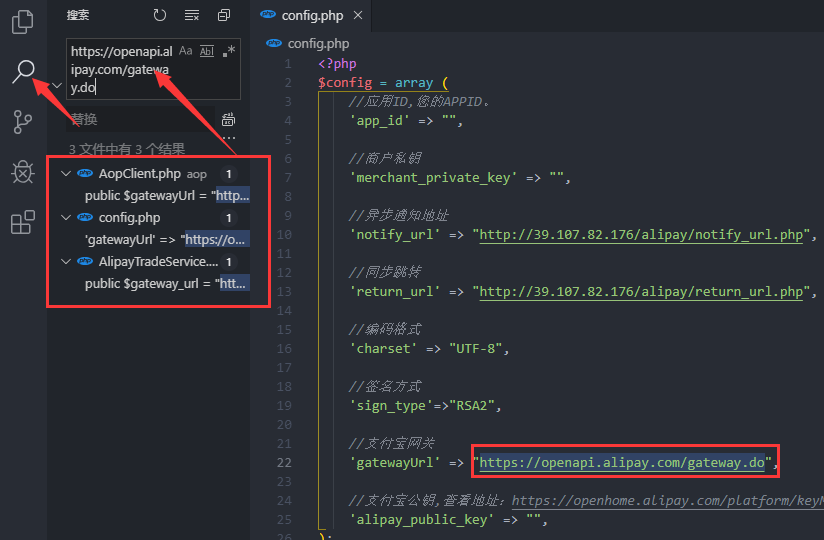Clear the search results list

tap(192, 15)
